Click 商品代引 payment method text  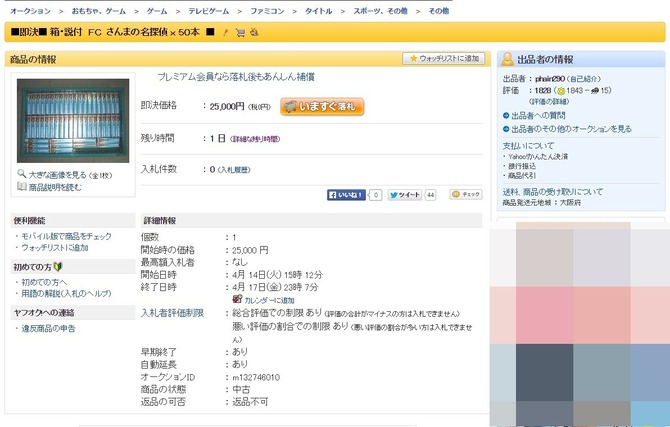pos(522,175)
